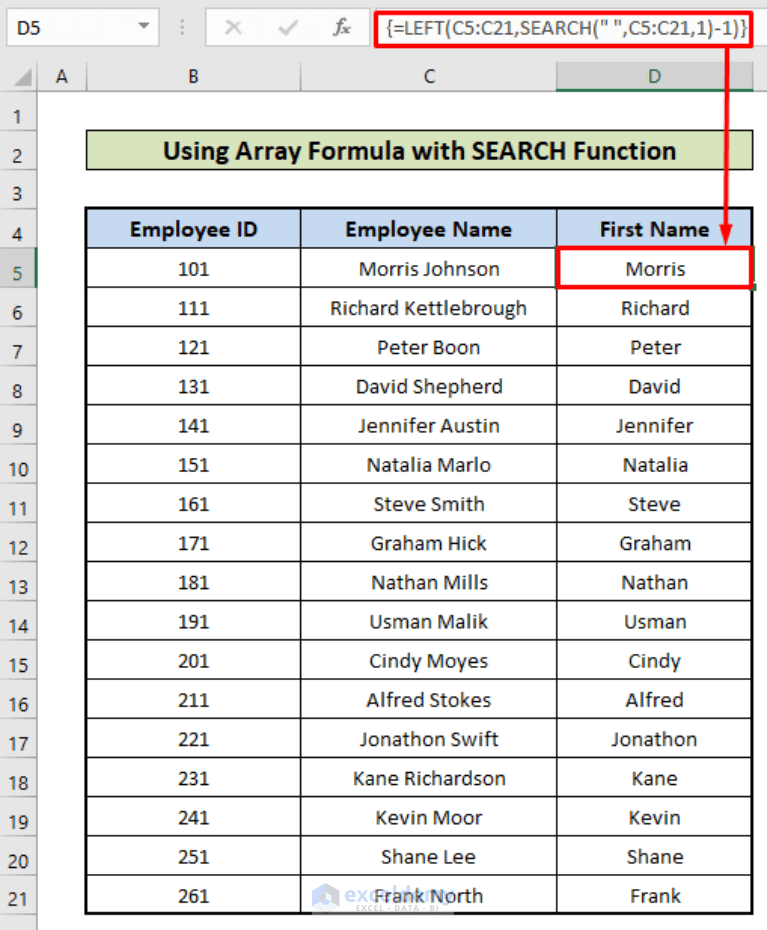767x930 pixels.
Task: Select cell containing ID 261
Action: pyautogui.click(x=193, y=895)
